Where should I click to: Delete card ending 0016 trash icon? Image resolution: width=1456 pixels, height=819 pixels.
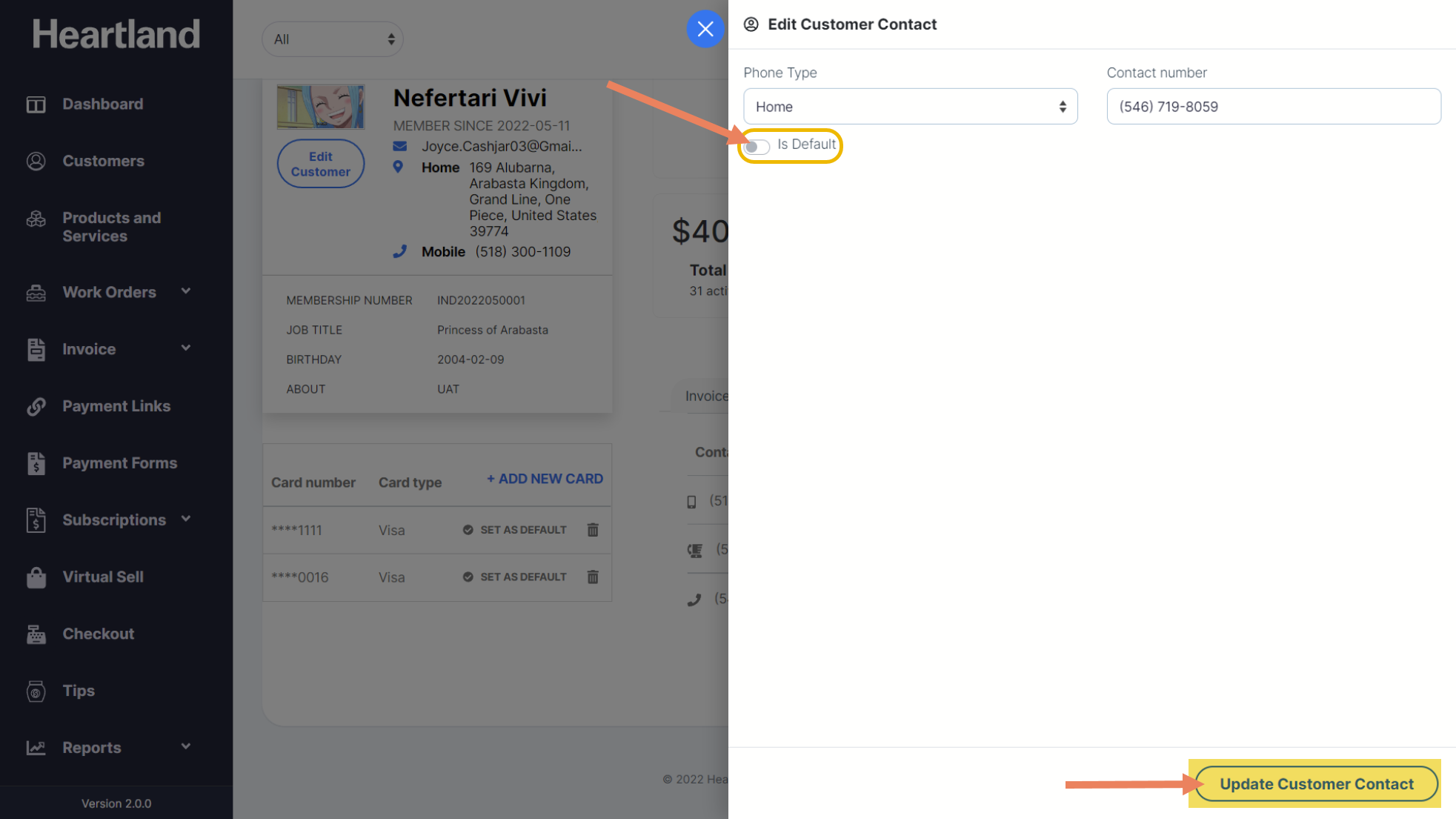[593, 577]
